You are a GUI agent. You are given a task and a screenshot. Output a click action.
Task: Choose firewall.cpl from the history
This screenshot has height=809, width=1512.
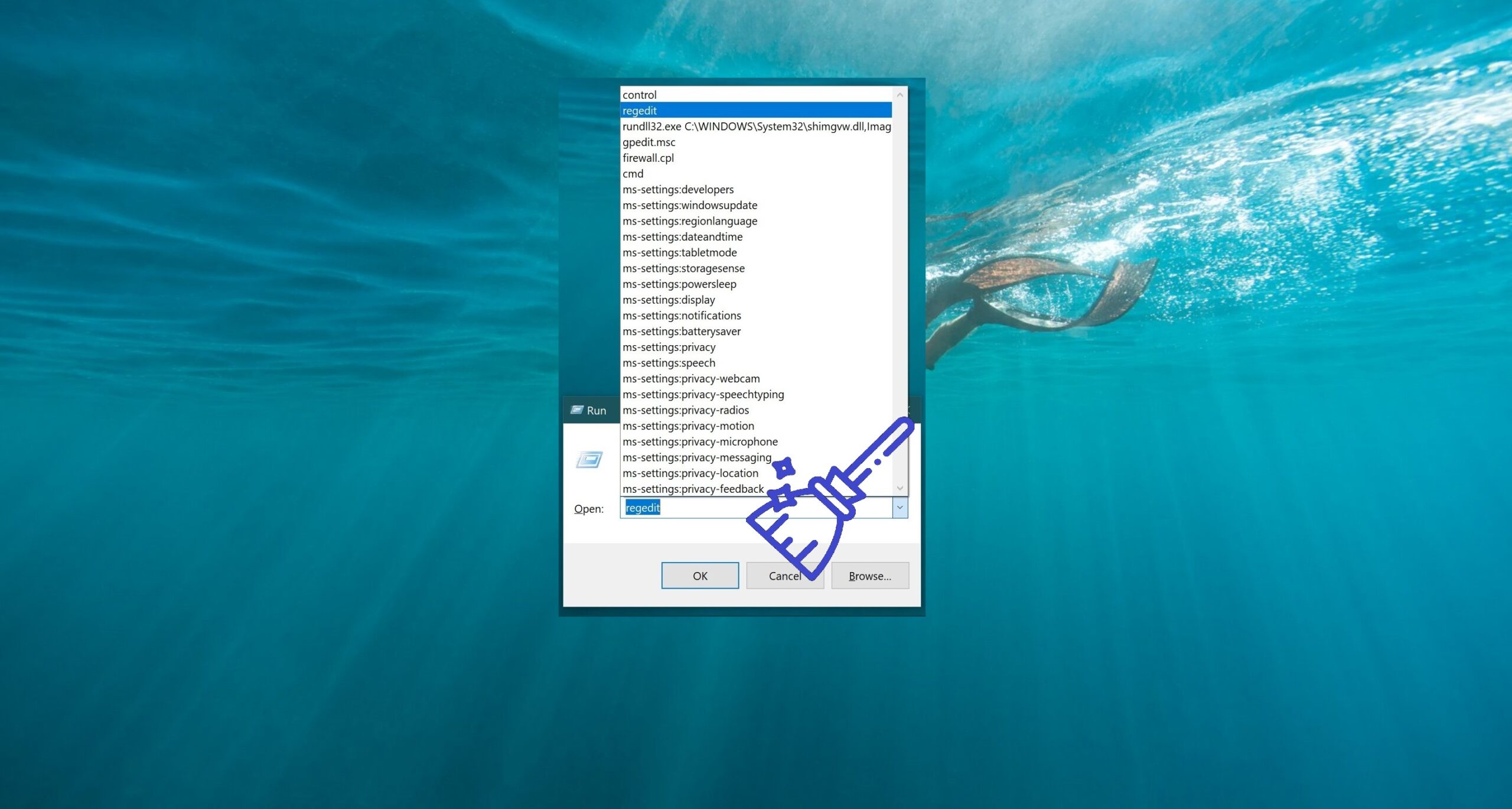click(x=648, y=158)
